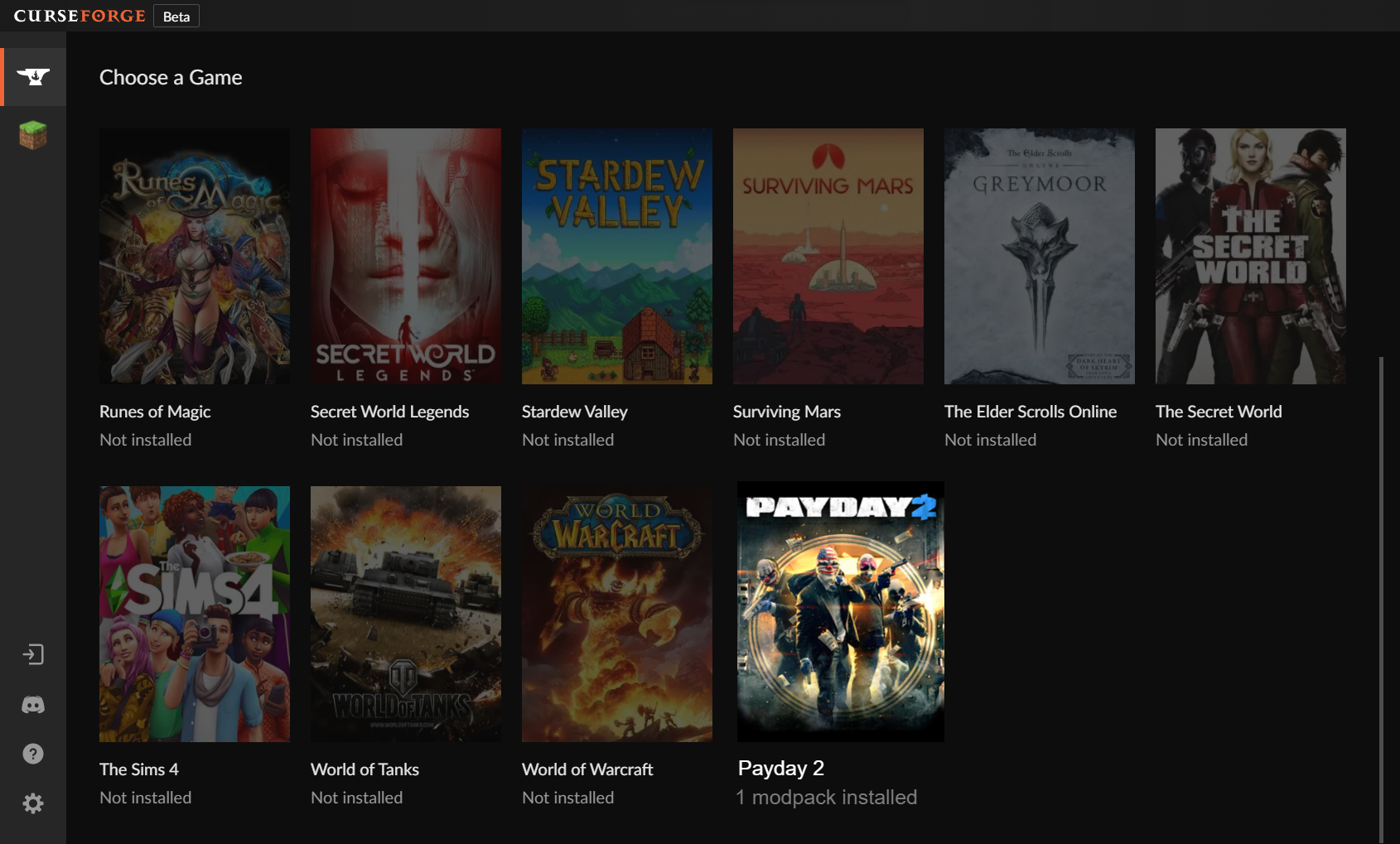Image resolution: width=1400 pixels, height=844 pixels.
Task: Choose the Runes of Magic cover art
Action: coord(195,256)
